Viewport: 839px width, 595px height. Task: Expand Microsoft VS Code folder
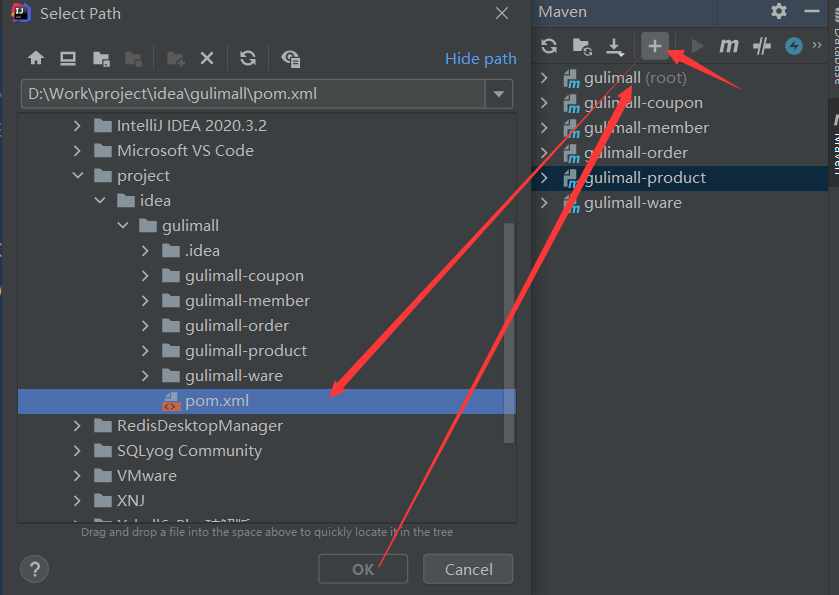click(x=77, y=151)
